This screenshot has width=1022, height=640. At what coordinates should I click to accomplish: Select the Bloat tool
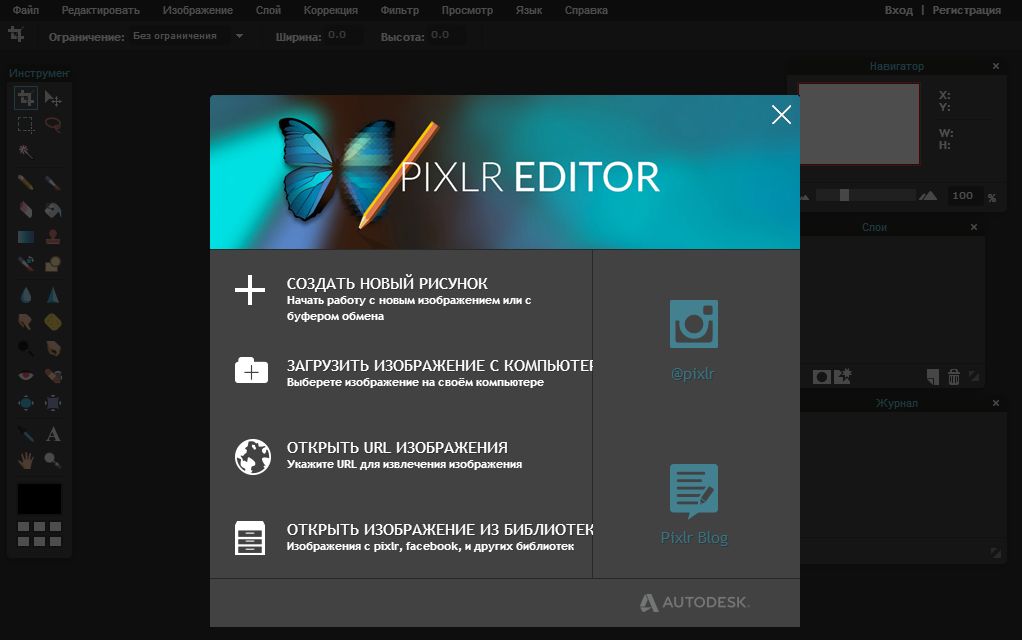(x=25, y=403)
